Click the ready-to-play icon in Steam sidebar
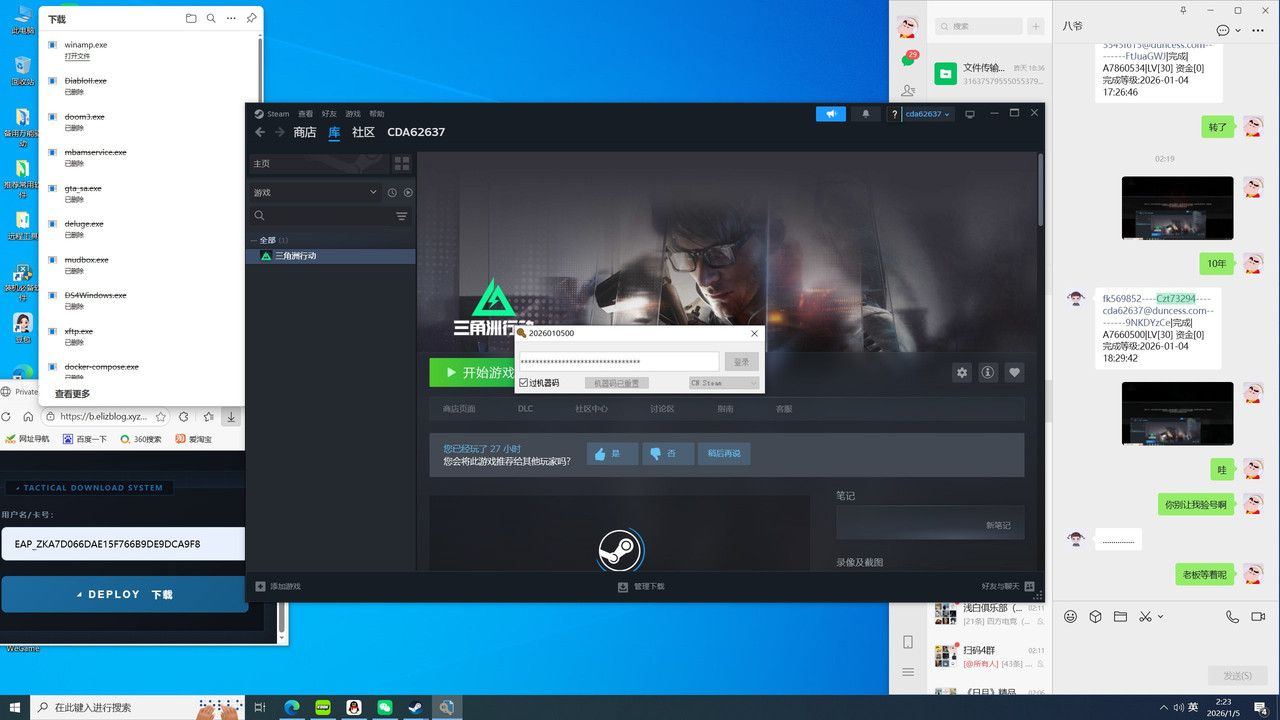The width and height of the screenshot is (1280, 720). [408, 192]
